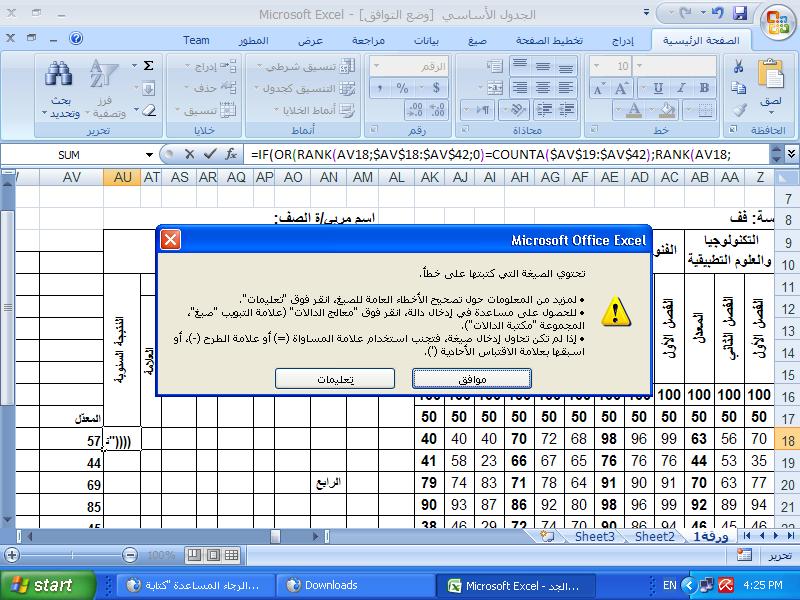Open the Name Box dropdown showing SUM
Screen dimensions: 800x600
149,155
